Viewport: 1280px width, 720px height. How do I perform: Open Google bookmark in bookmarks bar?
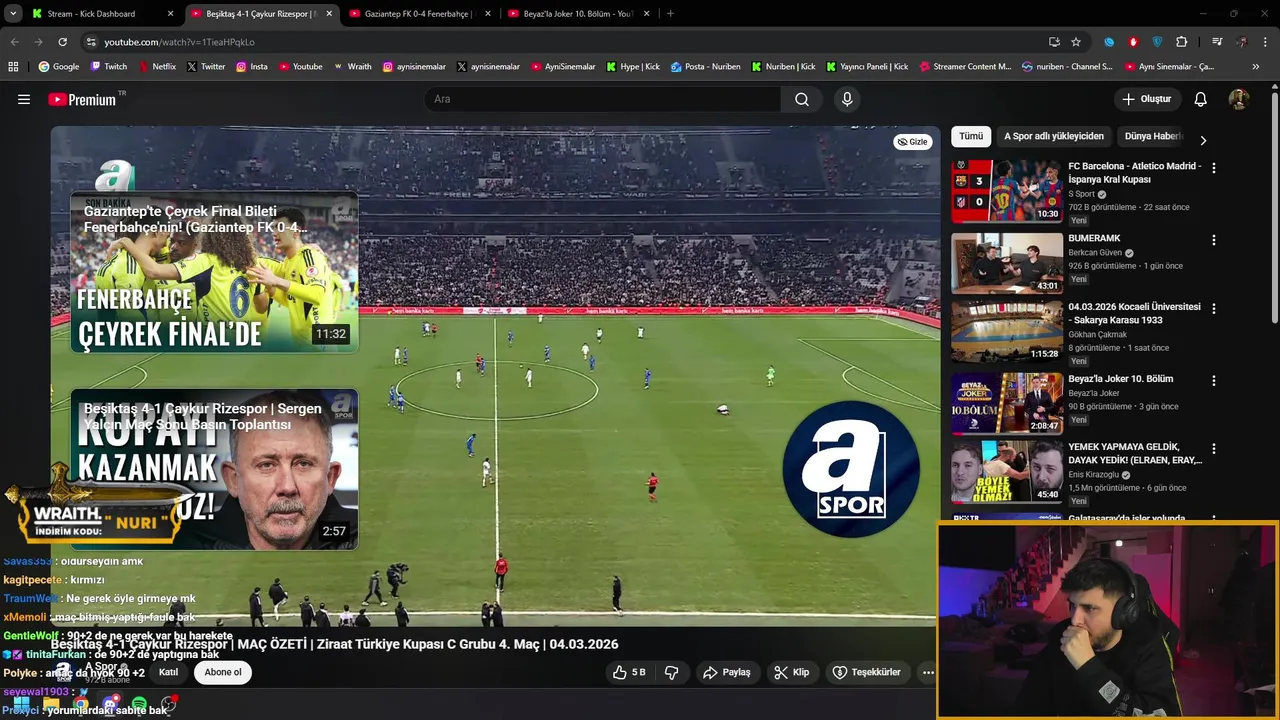coord(59,67)
